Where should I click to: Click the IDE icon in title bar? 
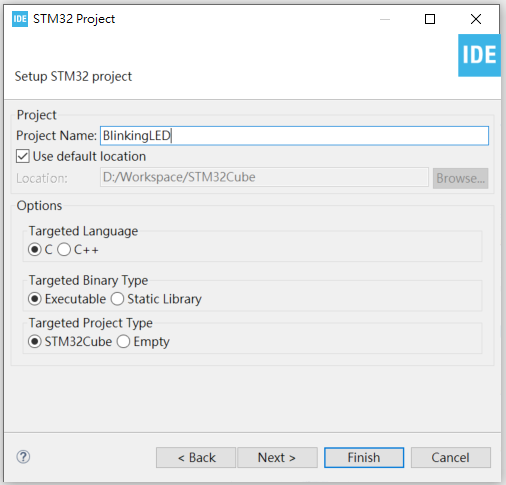pos(20,19)
